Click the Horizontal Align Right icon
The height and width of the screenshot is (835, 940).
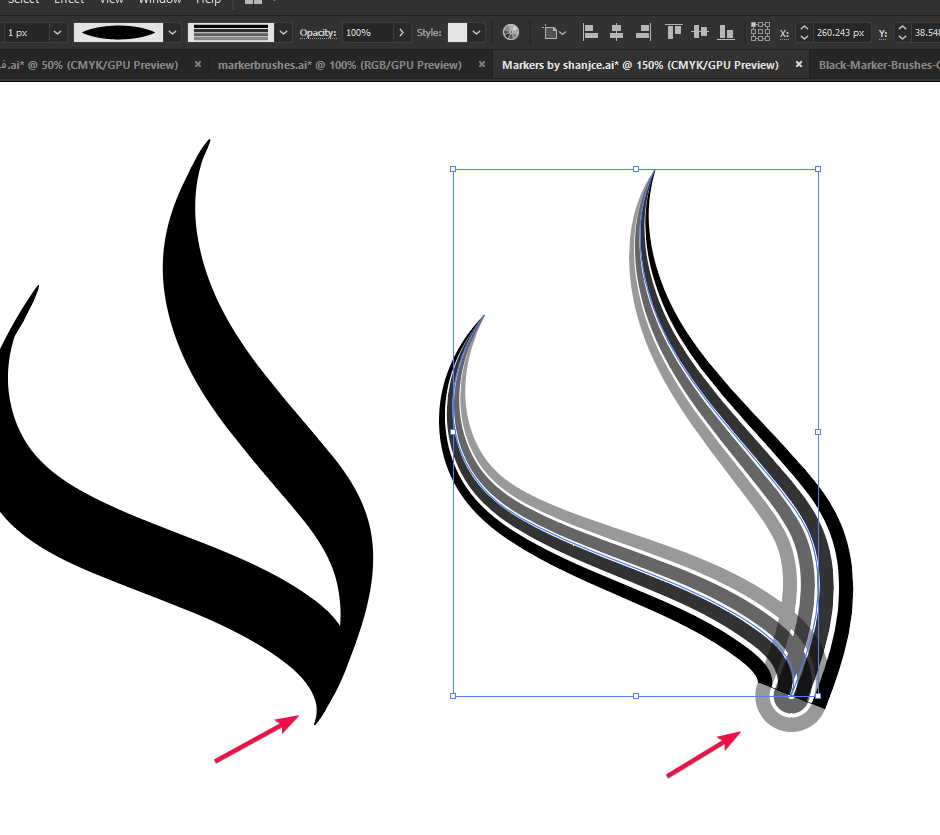(x=644, y=32)
